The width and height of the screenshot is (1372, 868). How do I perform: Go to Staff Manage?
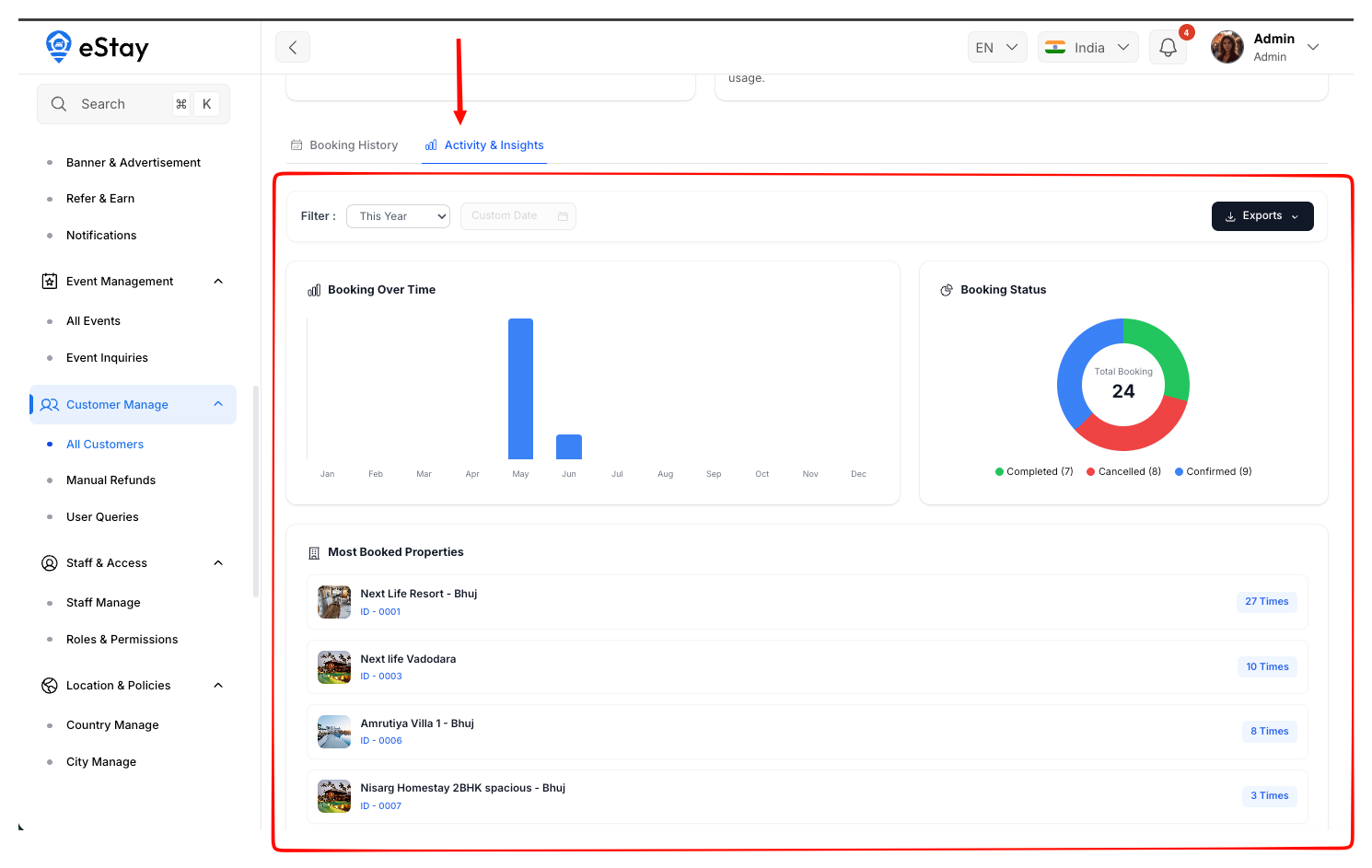click(x=103, y=603)
